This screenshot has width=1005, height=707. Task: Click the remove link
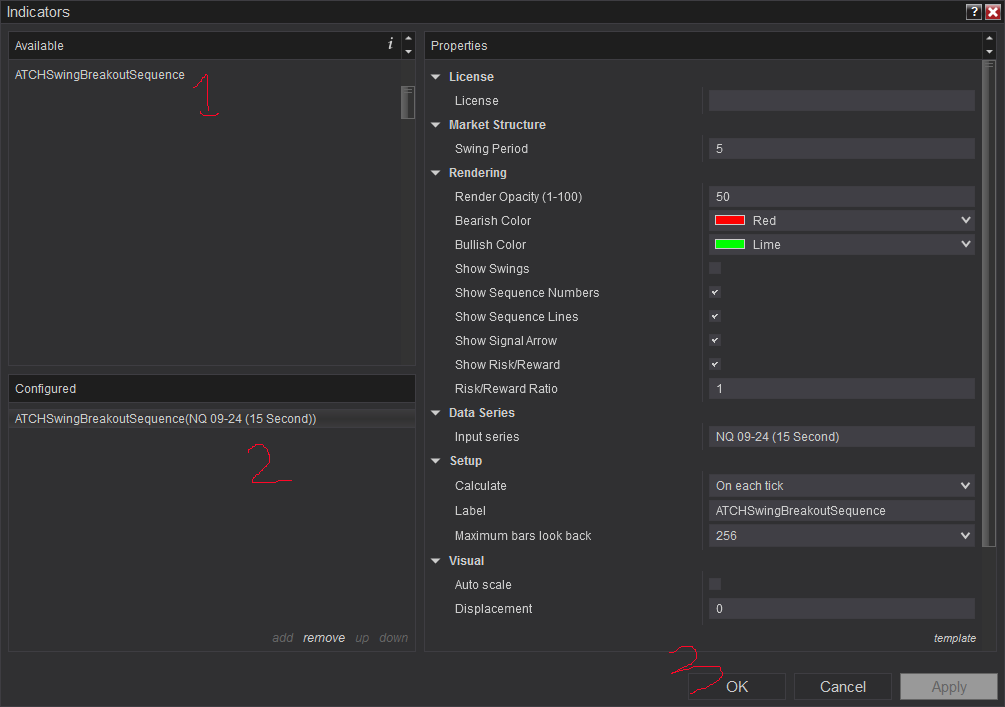[x=324, y=638]
